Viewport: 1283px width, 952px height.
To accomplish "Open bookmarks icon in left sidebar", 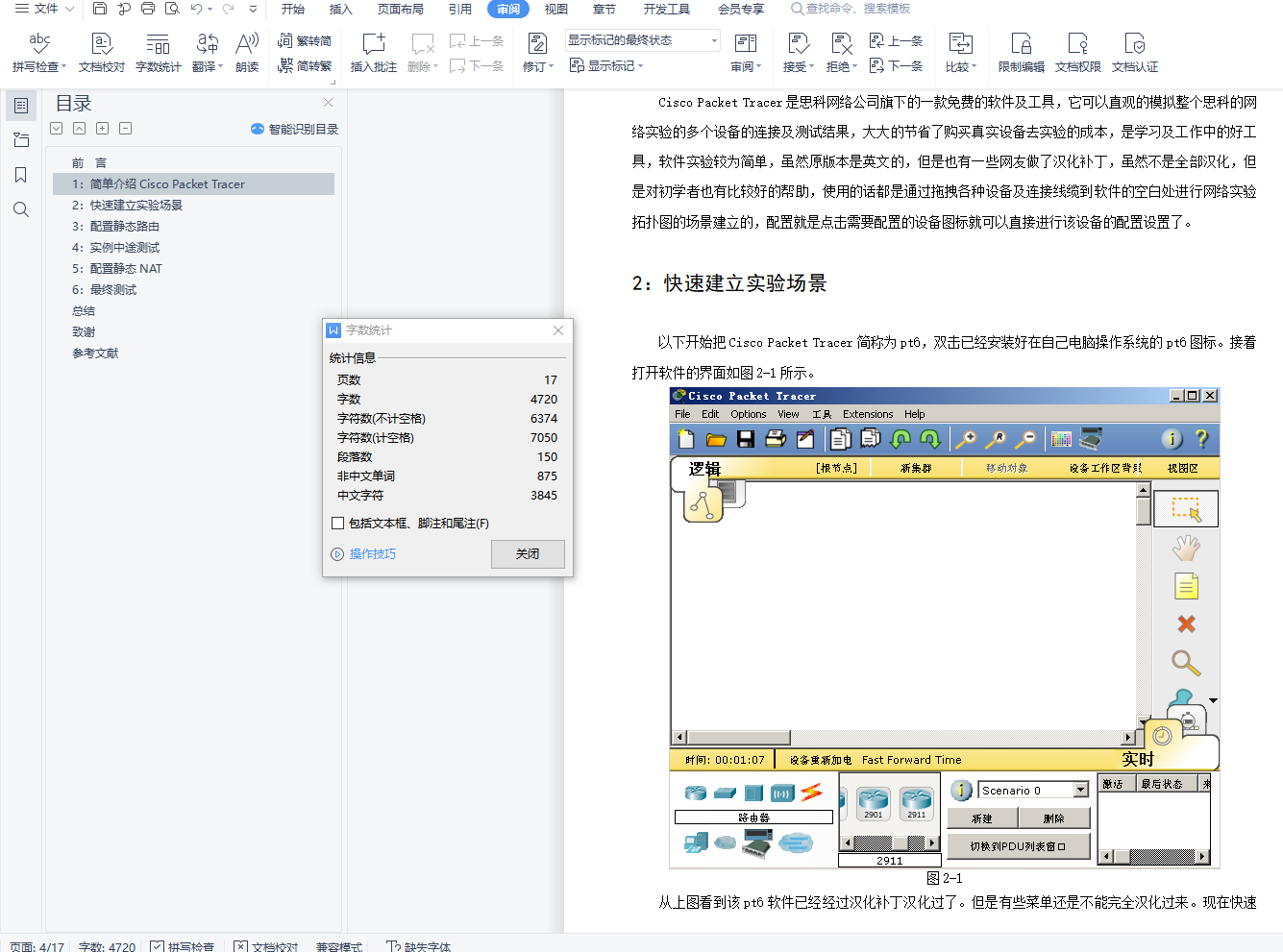I will click(x=21, y=175).
